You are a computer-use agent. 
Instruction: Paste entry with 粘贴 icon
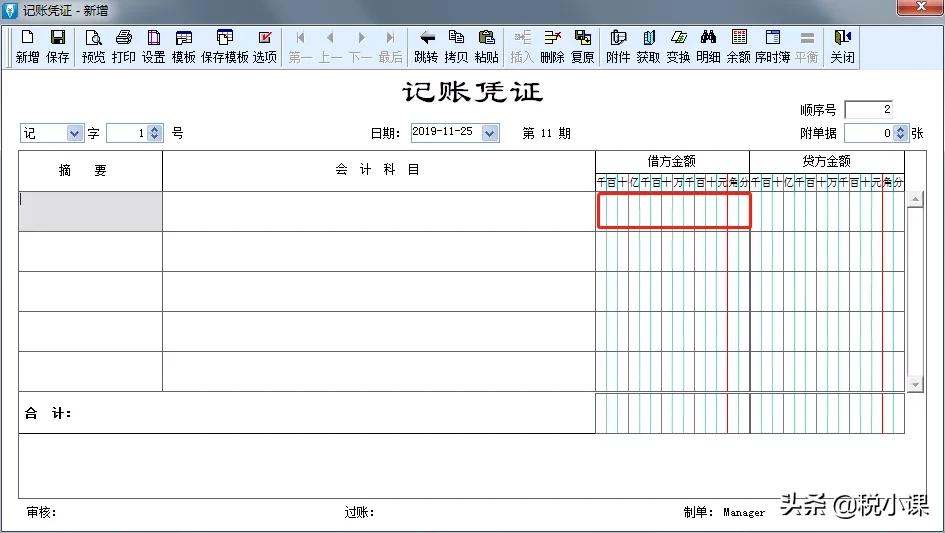click(x=486, y=46)
